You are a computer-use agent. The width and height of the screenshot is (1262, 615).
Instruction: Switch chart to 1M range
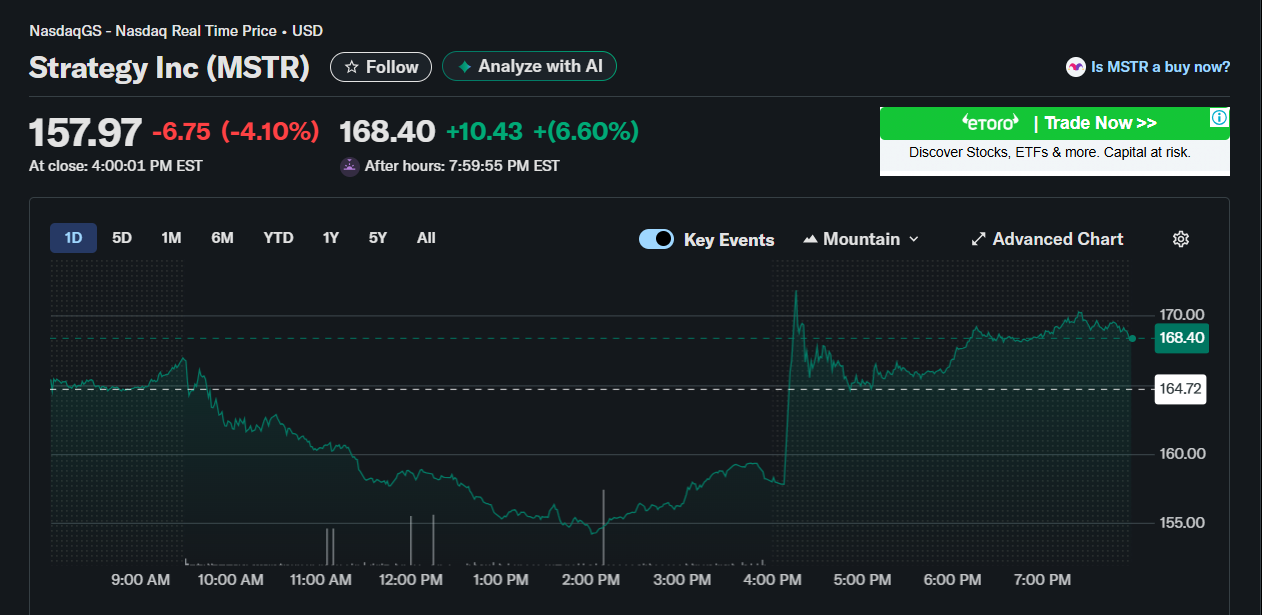click(x=171, y=238)
